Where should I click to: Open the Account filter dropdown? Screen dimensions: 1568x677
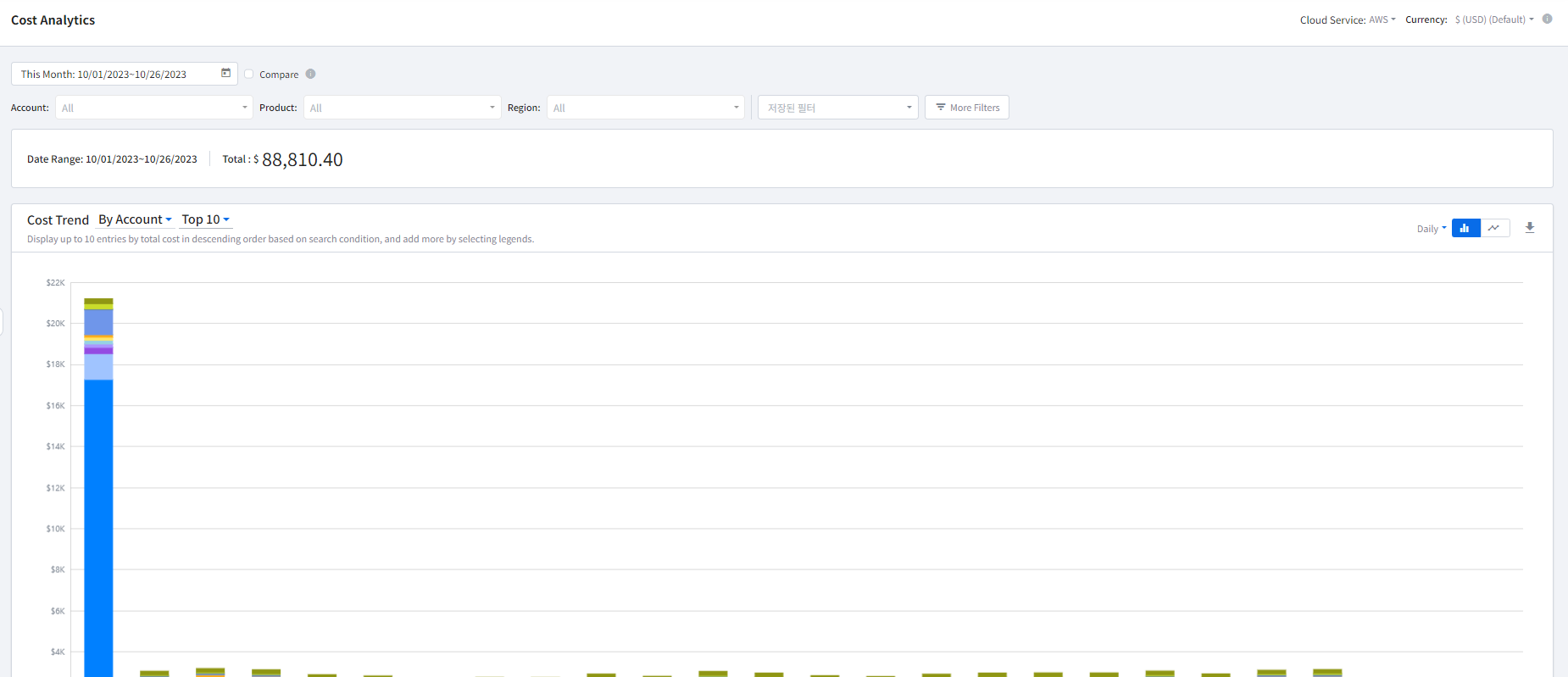153,108
